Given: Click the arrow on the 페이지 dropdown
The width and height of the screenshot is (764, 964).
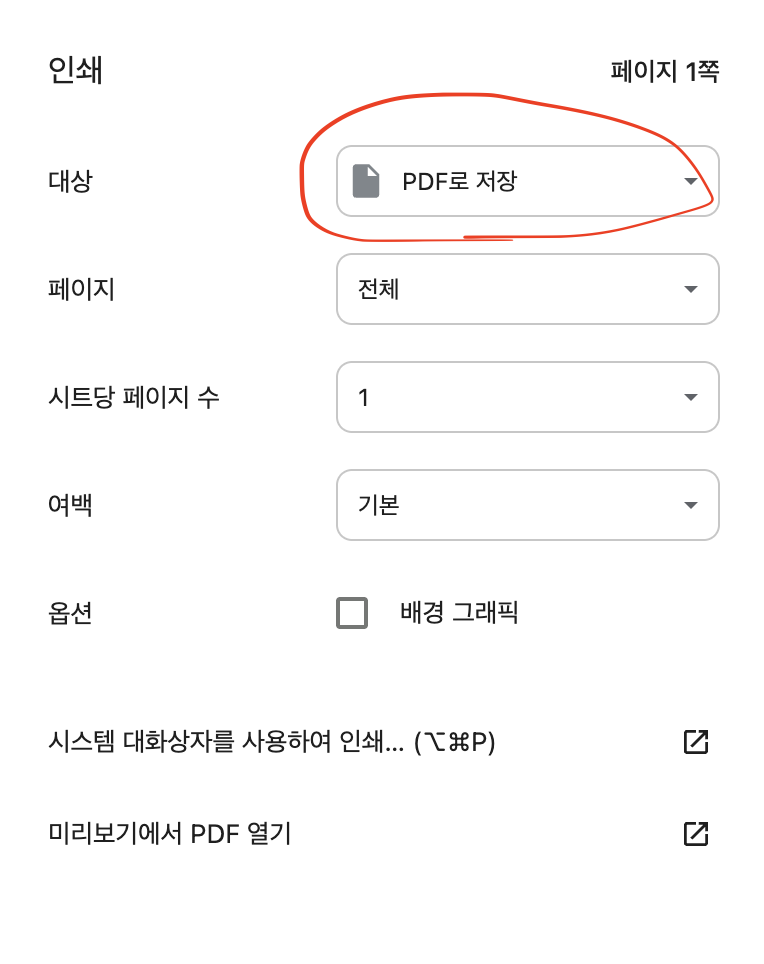Looking at the screenshot, I should pos(690,289).
